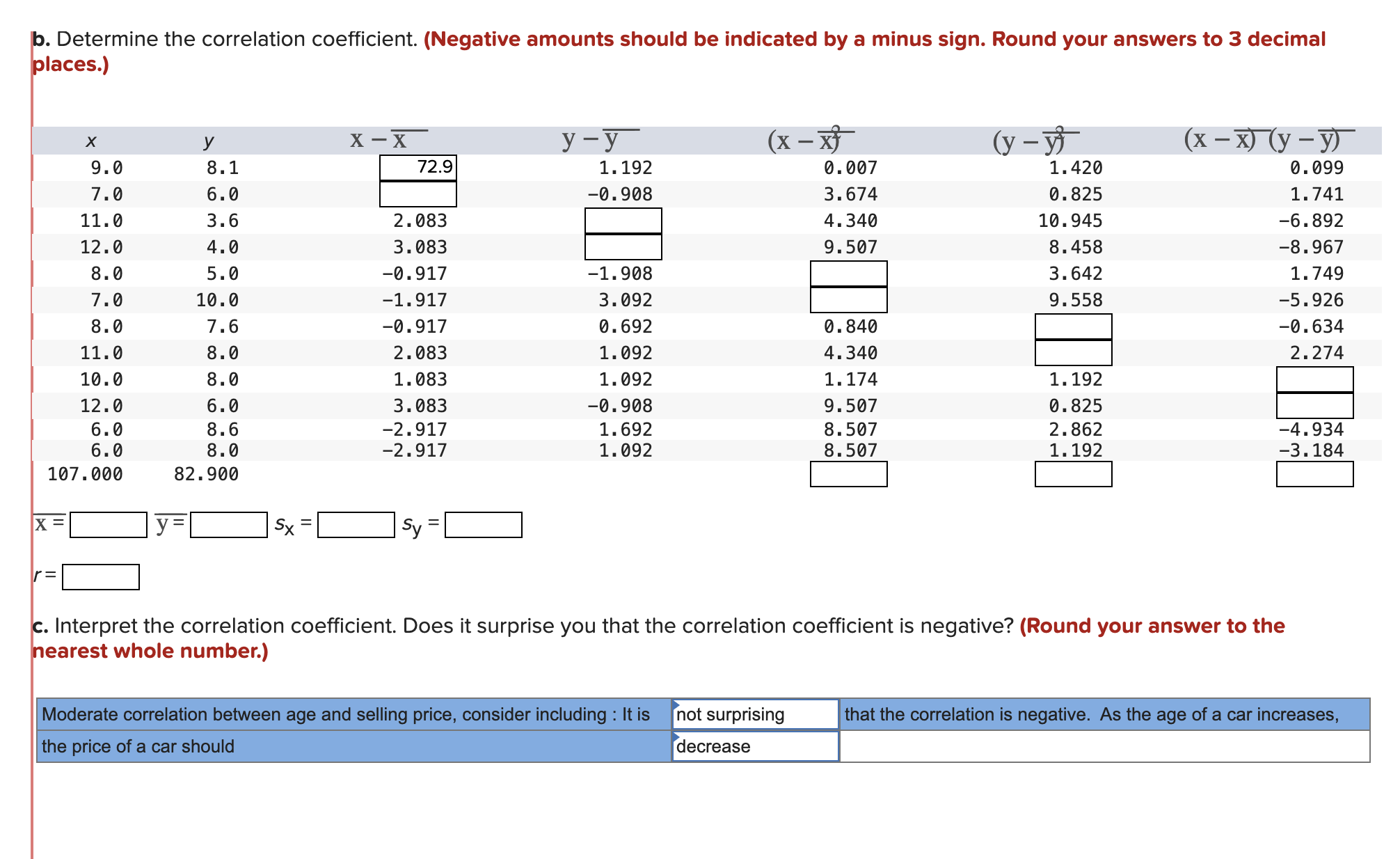The image size is (1400, 859).
Task: Click the (y−ȳ)² box for row 11.0, 8.0
Action: point(1074,353)
